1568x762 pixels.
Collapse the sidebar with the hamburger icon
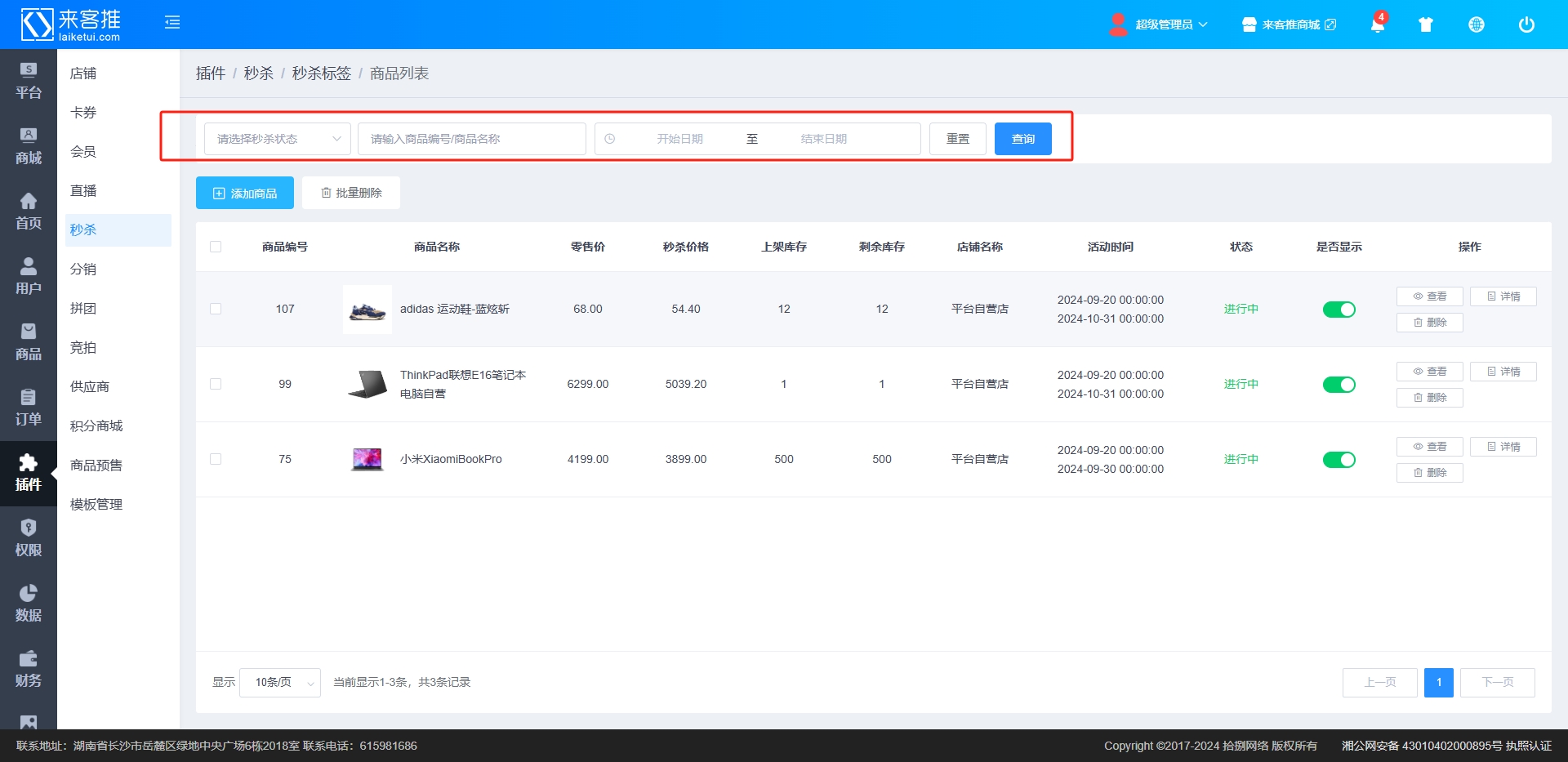tap(172, 23)
